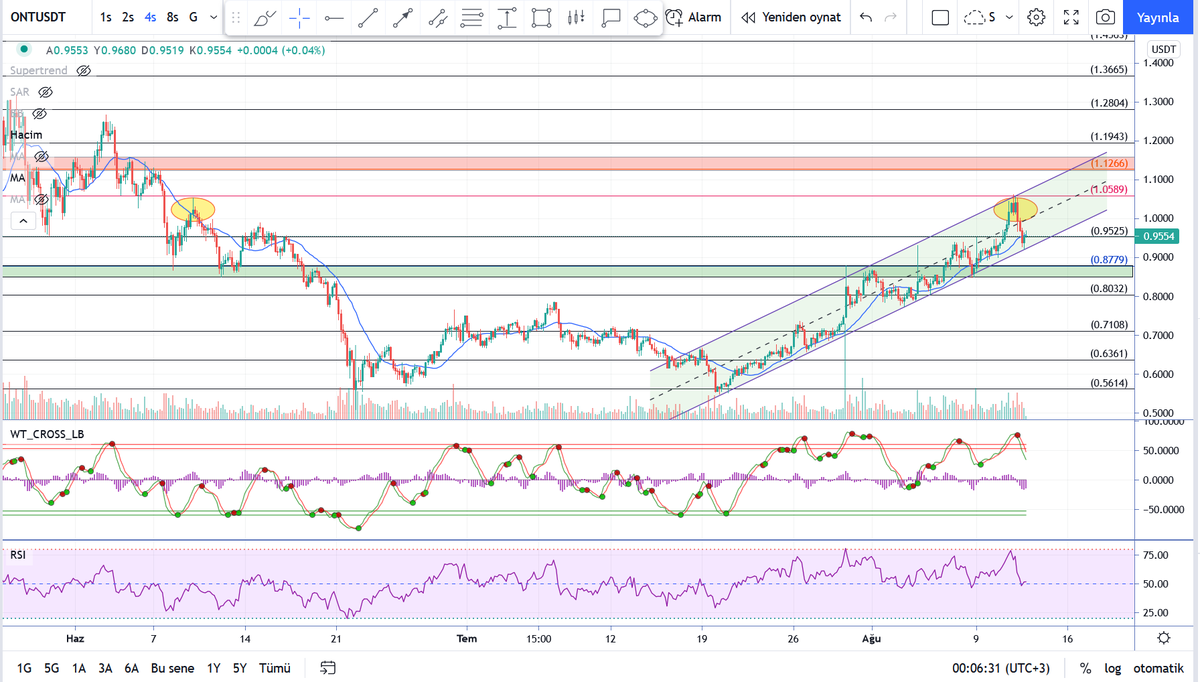Select the horizontal line tool
This screenshot has width=1200, height=682.
click(333, 17)
